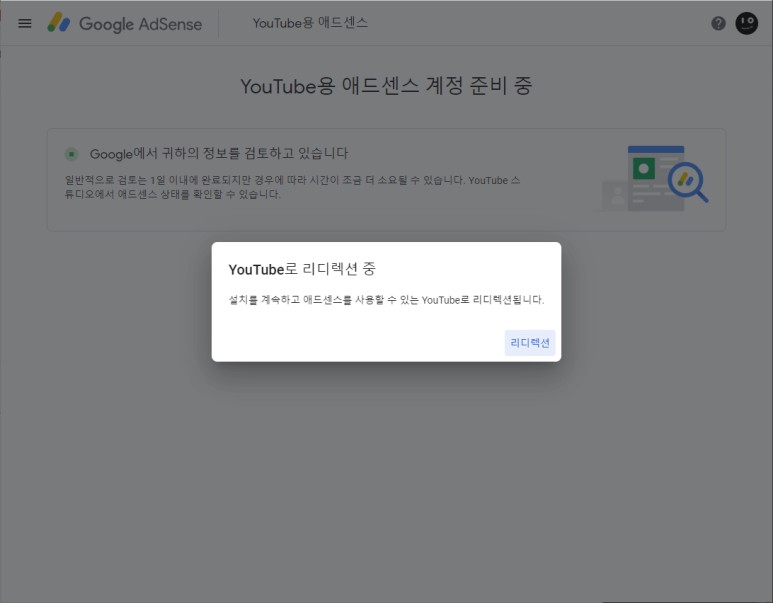This screenshot has height=603, width=773.
Task: Open the hamburger main menu
Action: (25, 23)
